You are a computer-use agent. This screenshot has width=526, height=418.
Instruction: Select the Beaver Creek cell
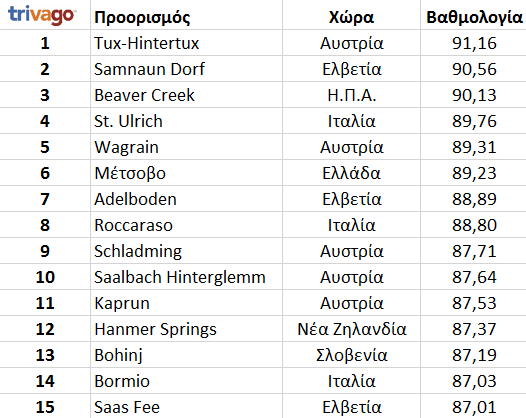pos(186,95)
